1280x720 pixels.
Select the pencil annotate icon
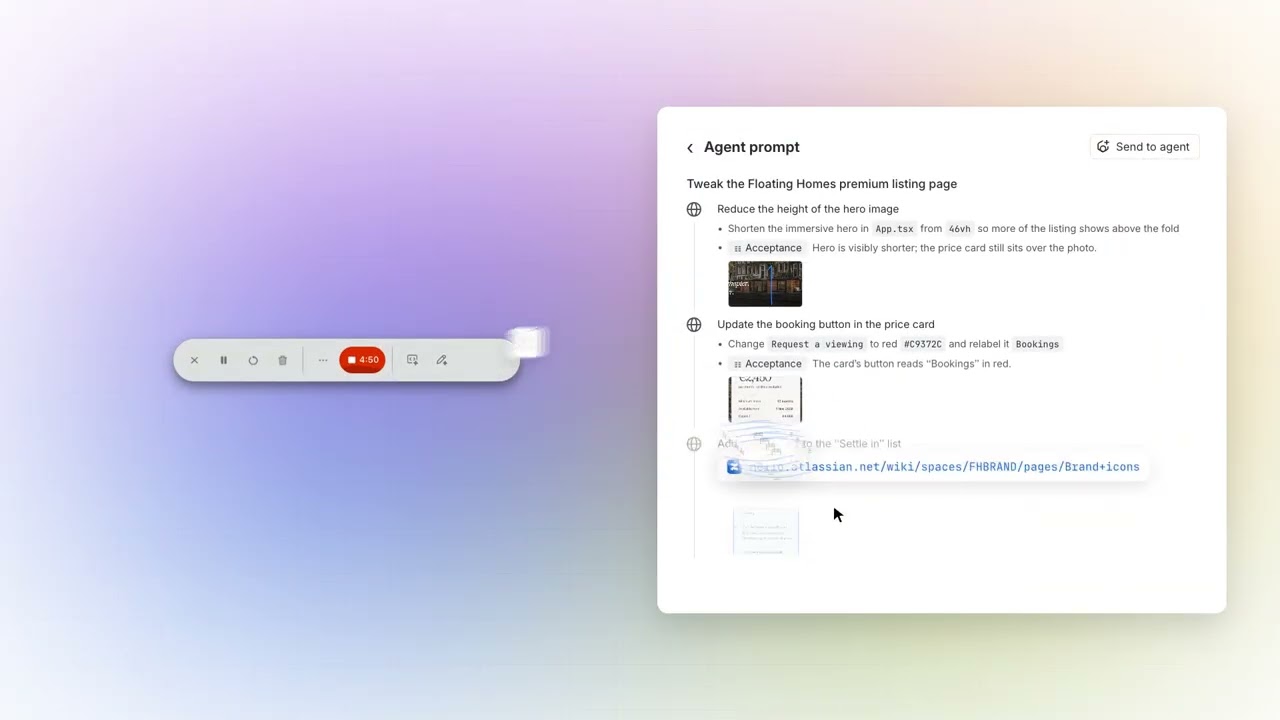click(441, 360)
